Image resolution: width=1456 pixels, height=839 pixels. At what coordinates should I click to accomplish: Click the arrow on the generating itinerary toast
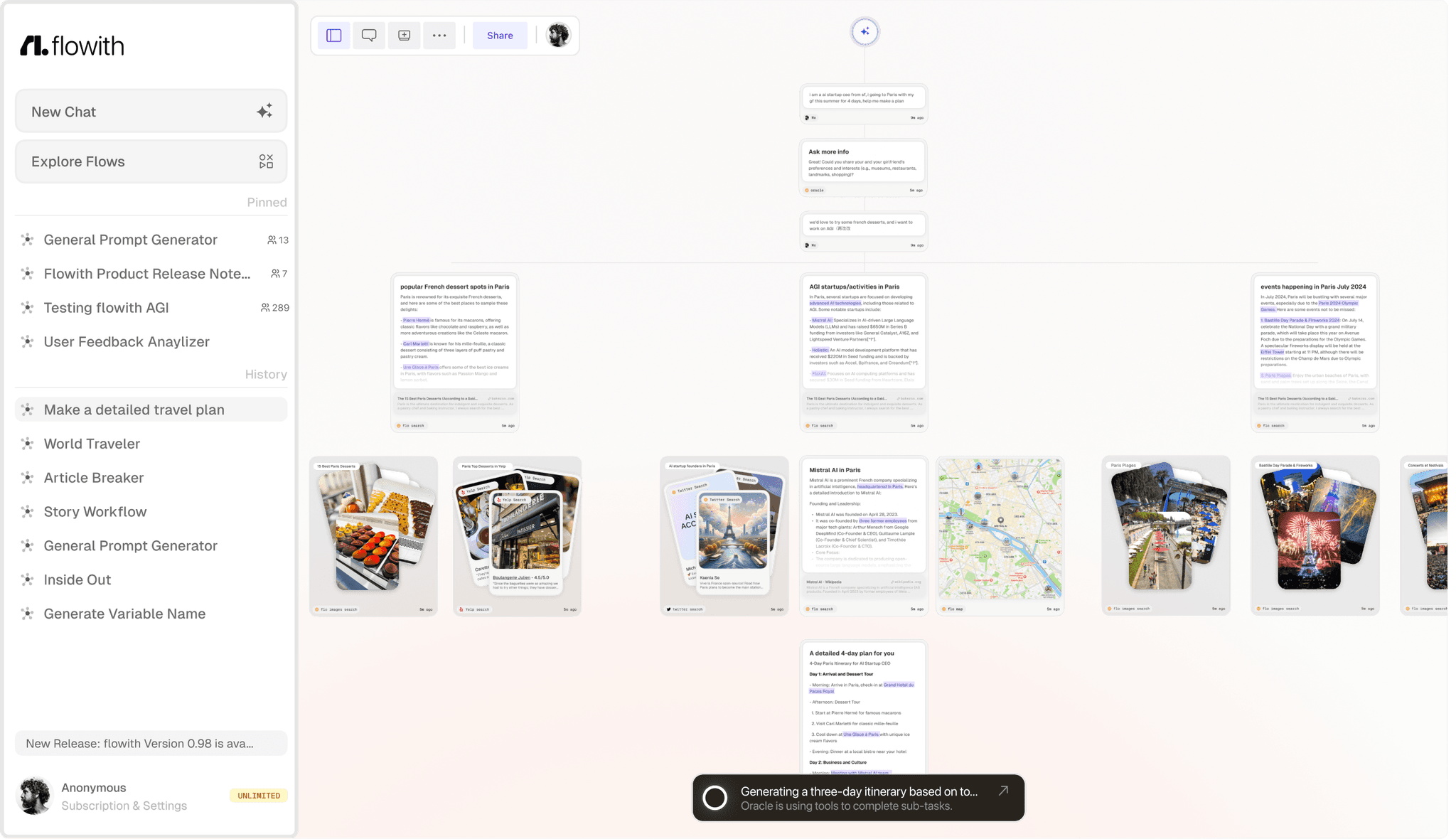pos(1003,790)
